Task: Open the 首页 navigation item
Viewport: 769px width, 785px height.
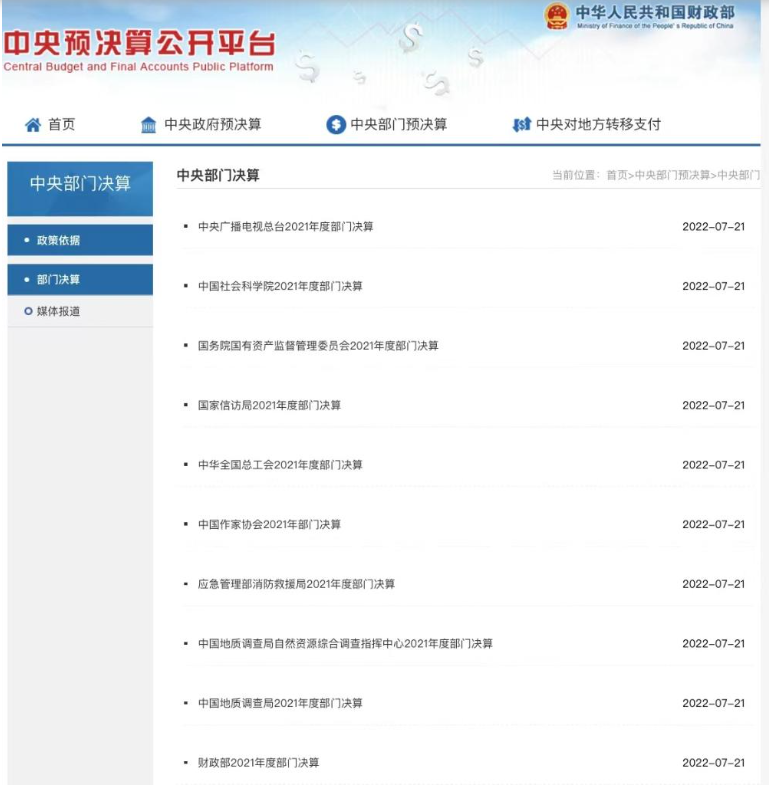Action: click(x=62, y=124)
